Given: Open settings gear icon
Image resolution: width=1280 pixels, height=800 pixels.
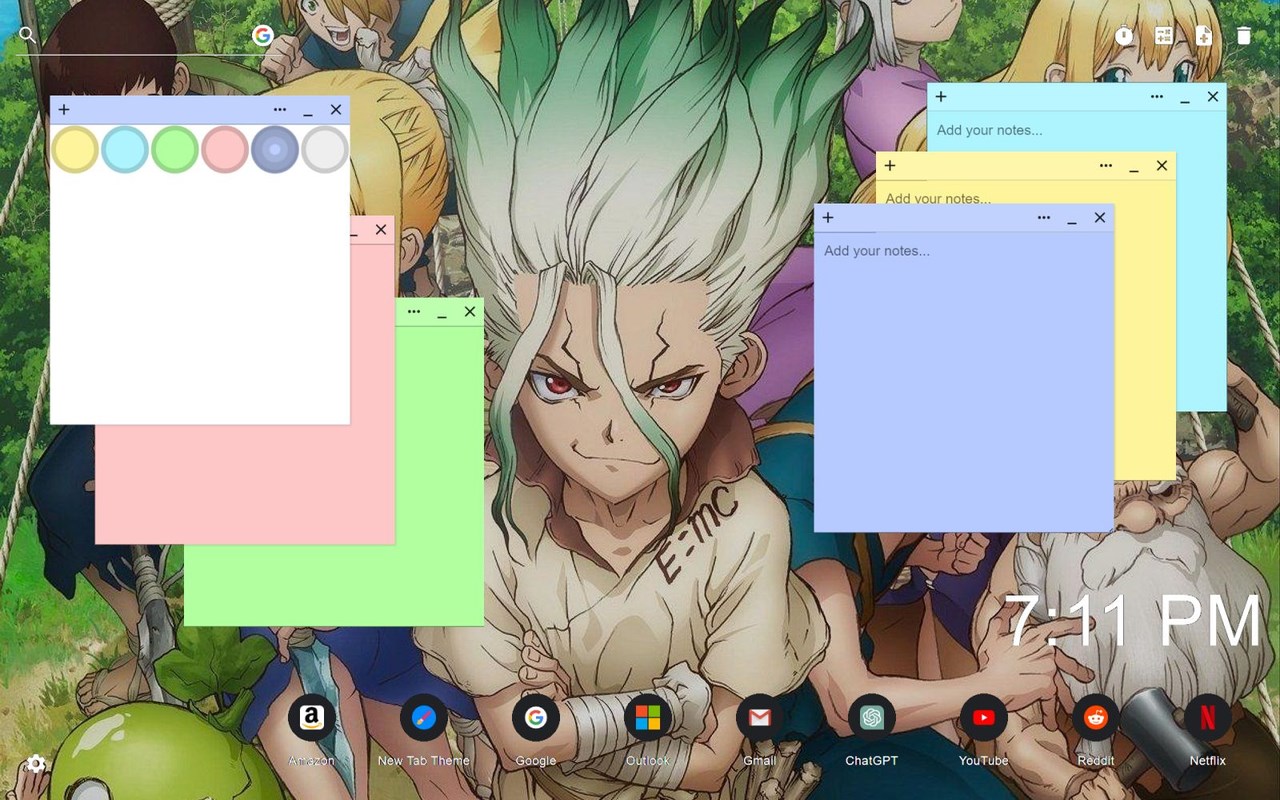Looking at the screenshot, I should [x=36, y=764].
